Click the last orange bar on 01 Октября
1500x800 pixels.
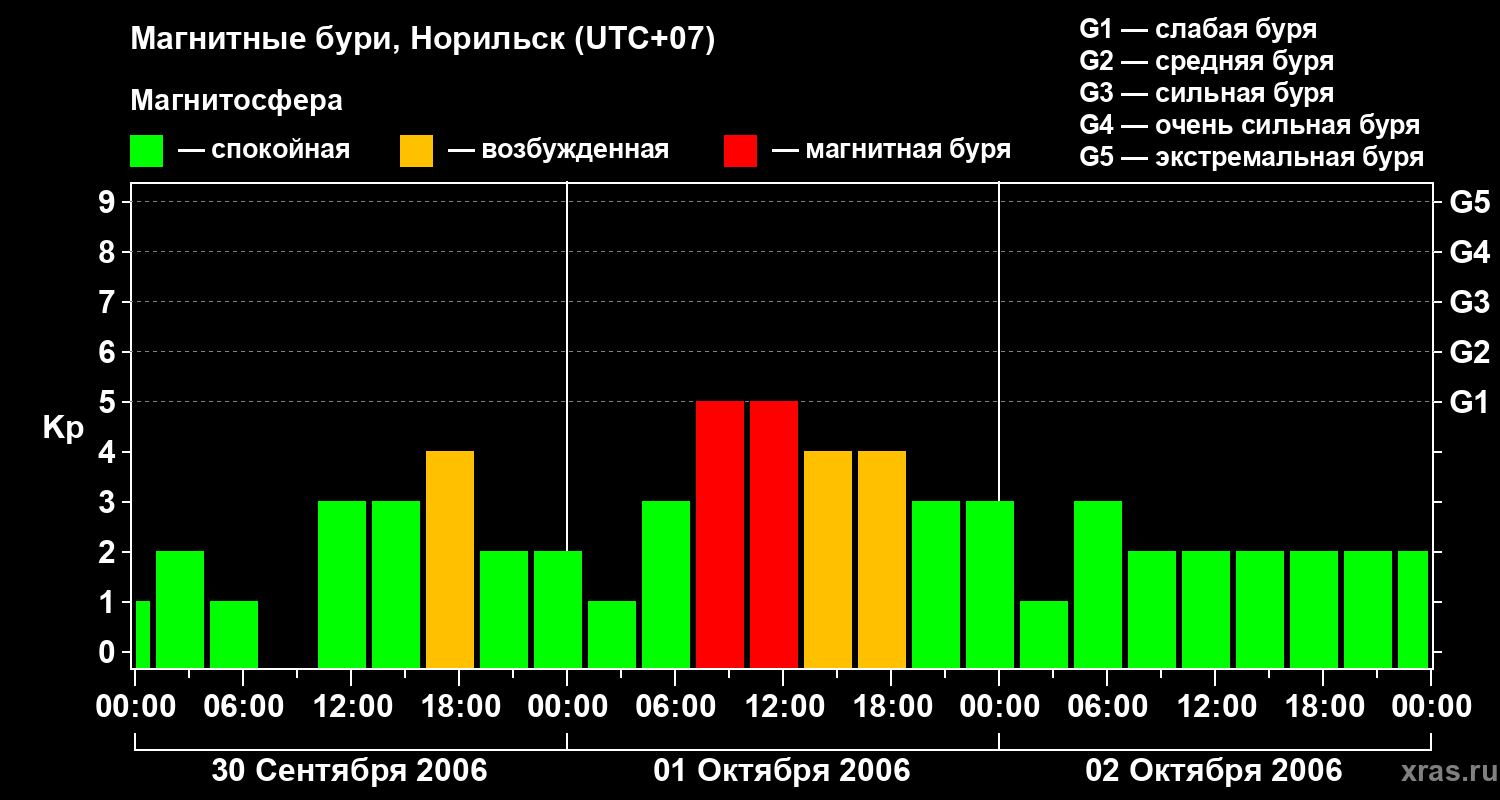pyautogui.click(x=882, y=559)
